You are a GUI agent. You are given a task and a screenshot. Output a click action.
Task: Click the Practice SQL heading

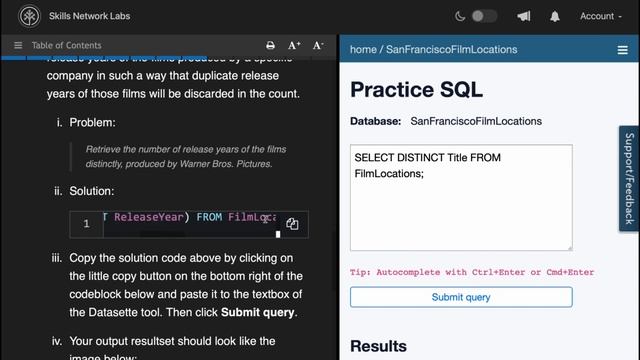416,89
